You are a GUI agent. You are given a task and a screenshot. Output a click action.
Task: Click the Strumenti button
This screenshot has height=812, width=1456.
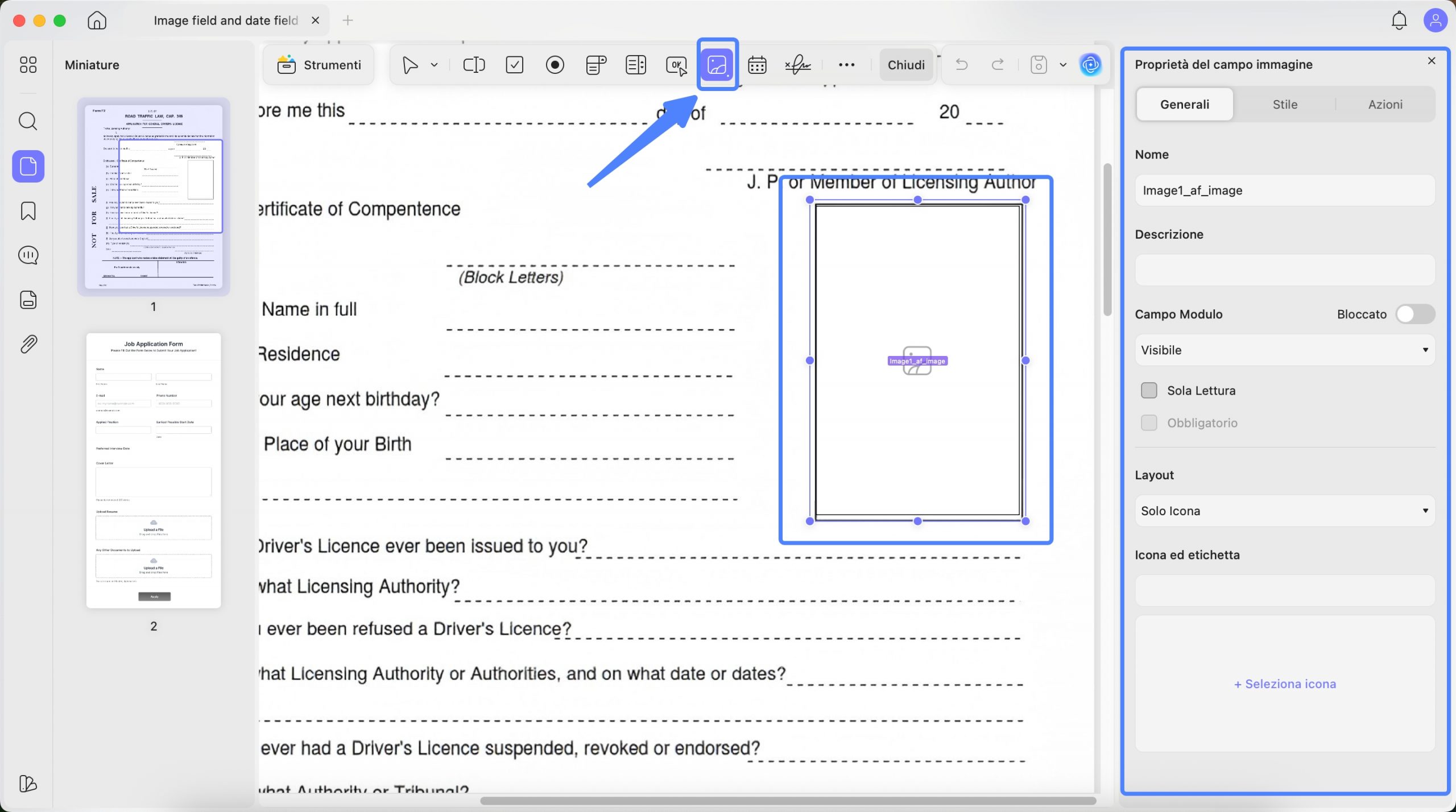click(x=319, y=65)
